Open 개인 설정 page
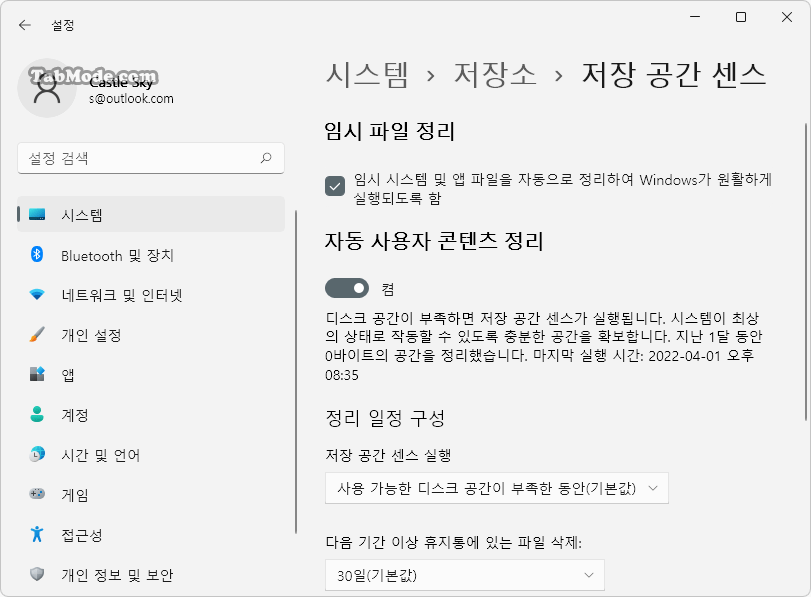This screenshot has height=597, width=811. tap(151, 334)
